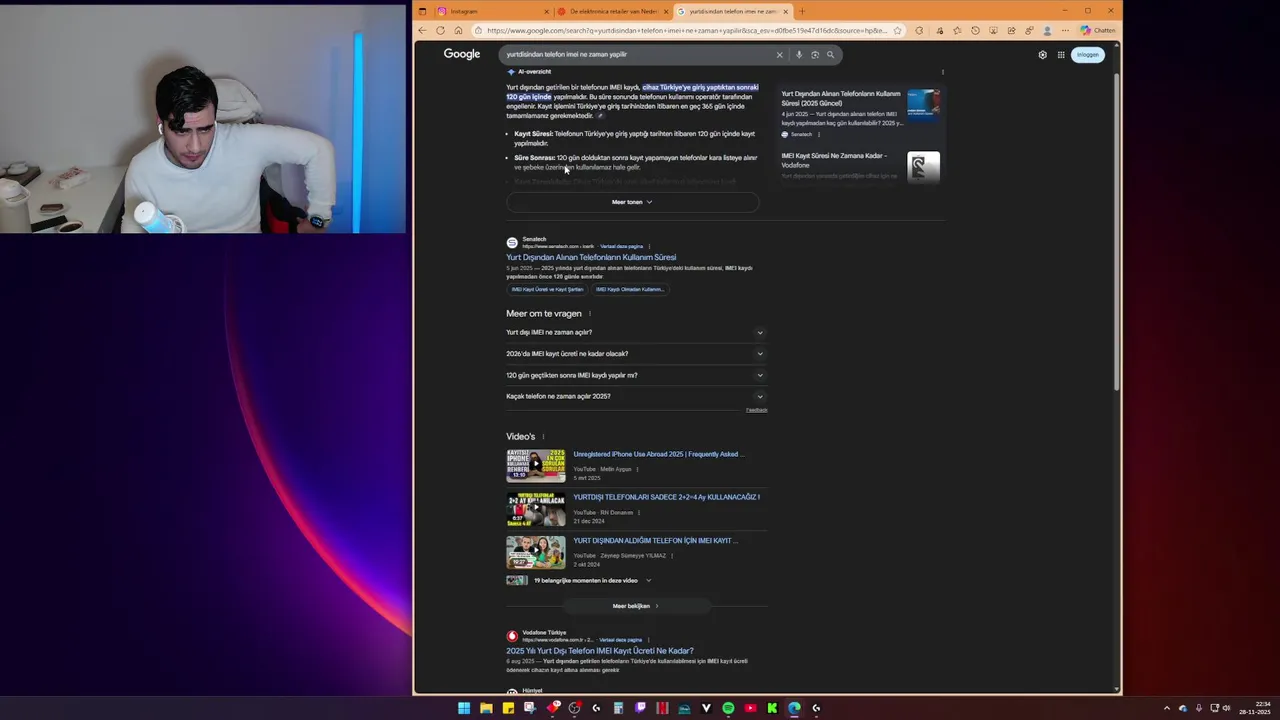The width and height of the screenshot is (1280, 720).
Task: Open info dots beside 'Meer om te vragen'
Action: pos(590,314)
